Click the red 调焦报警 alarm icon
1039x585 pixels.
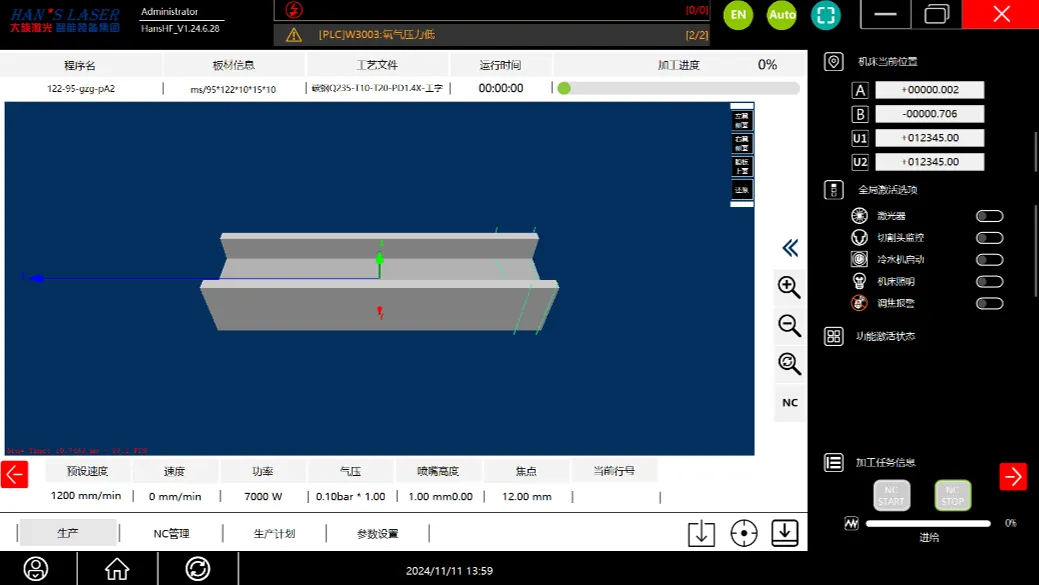click(x=859, y=303)
